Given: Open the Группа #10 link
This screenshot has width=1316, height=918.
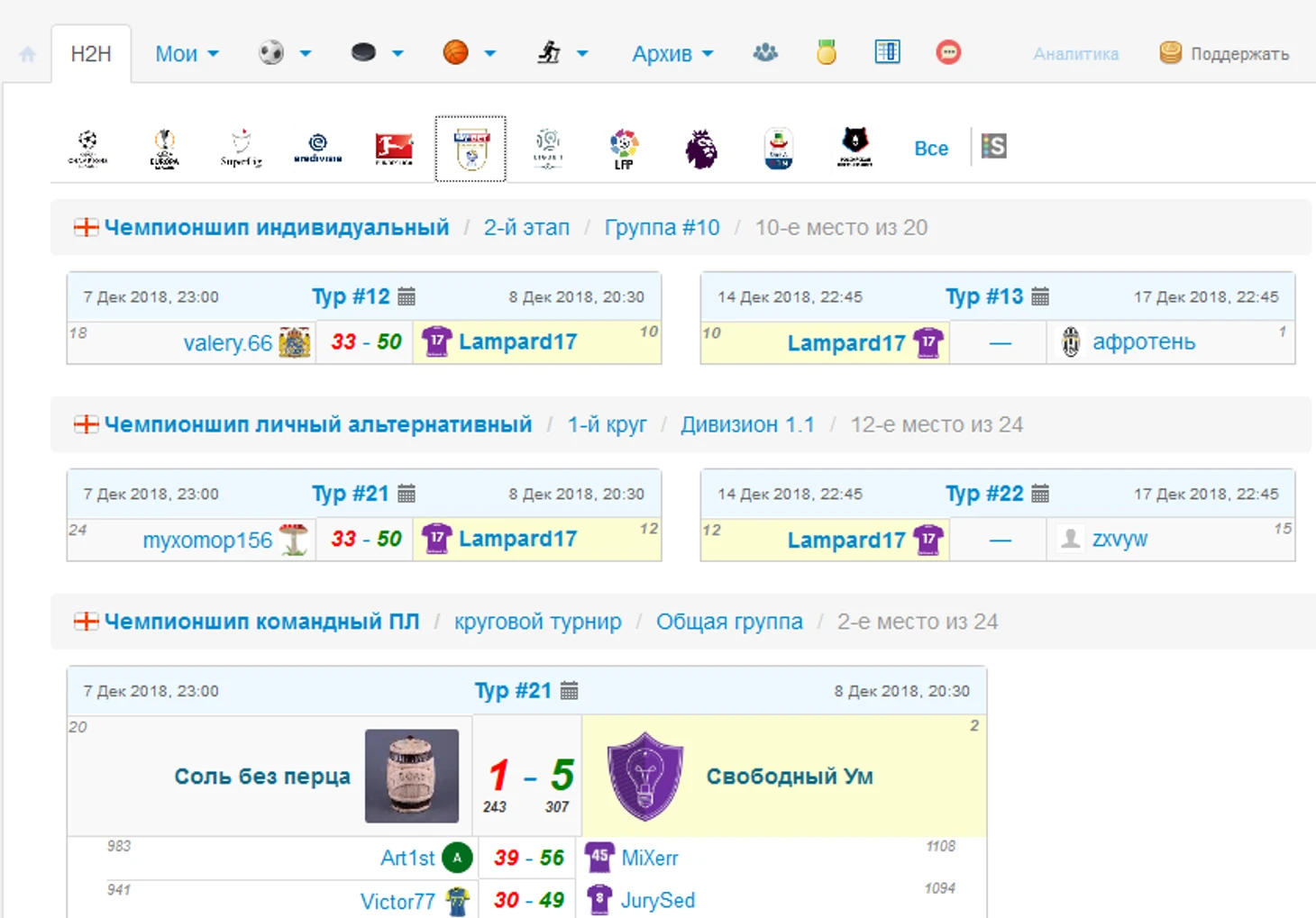Looking at the screenshot, I should tap(662, 227).
